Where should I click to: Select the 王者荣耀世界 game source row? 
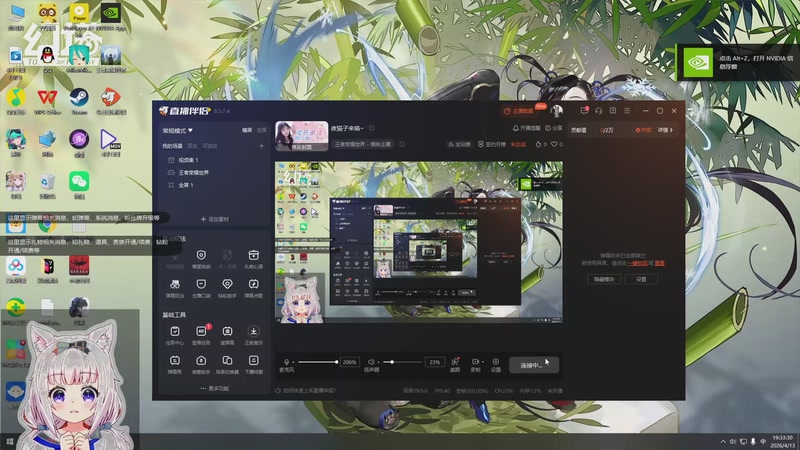[x=214, y=172]
